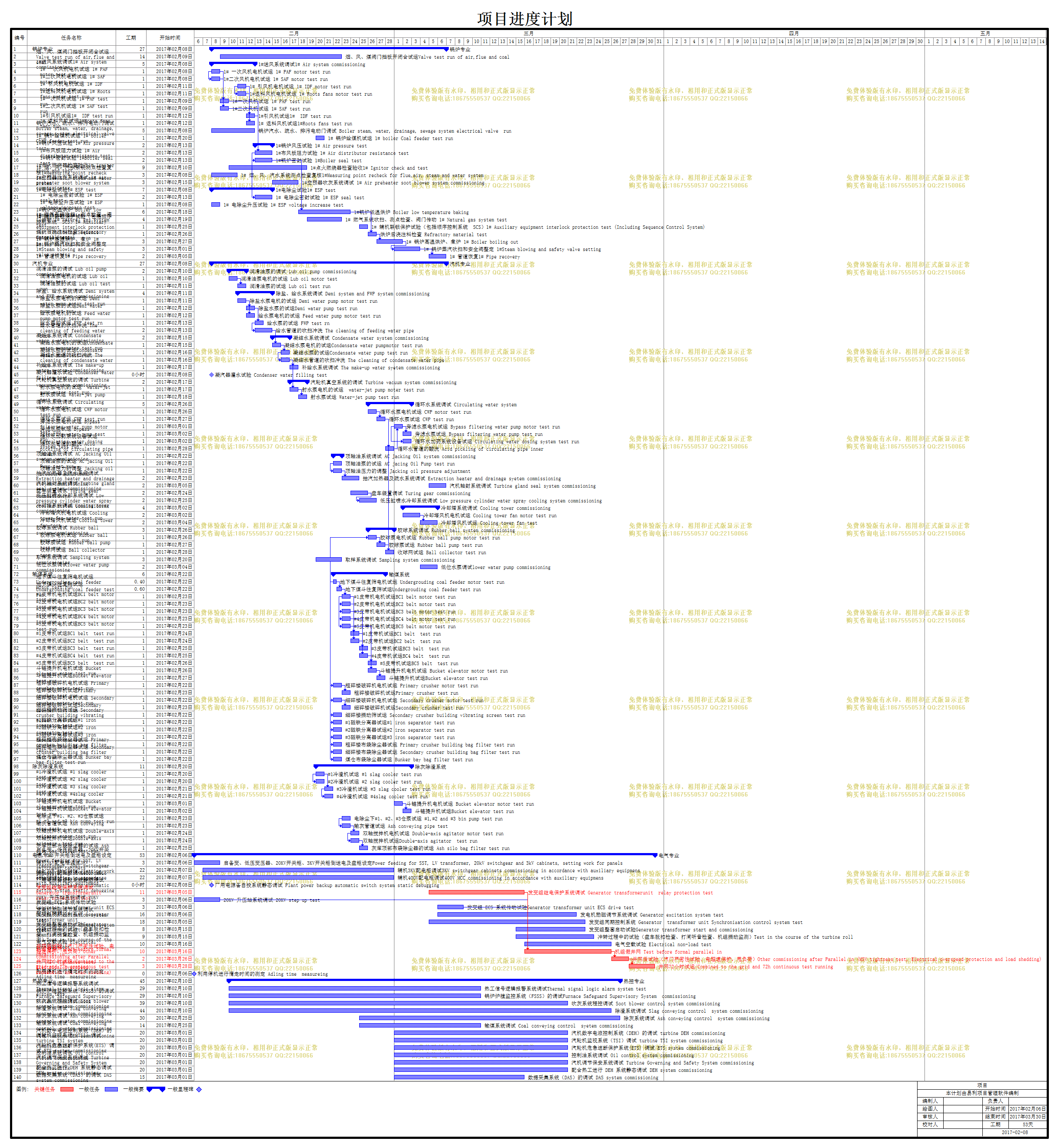Select the 编号 column header

pos(20,38)
